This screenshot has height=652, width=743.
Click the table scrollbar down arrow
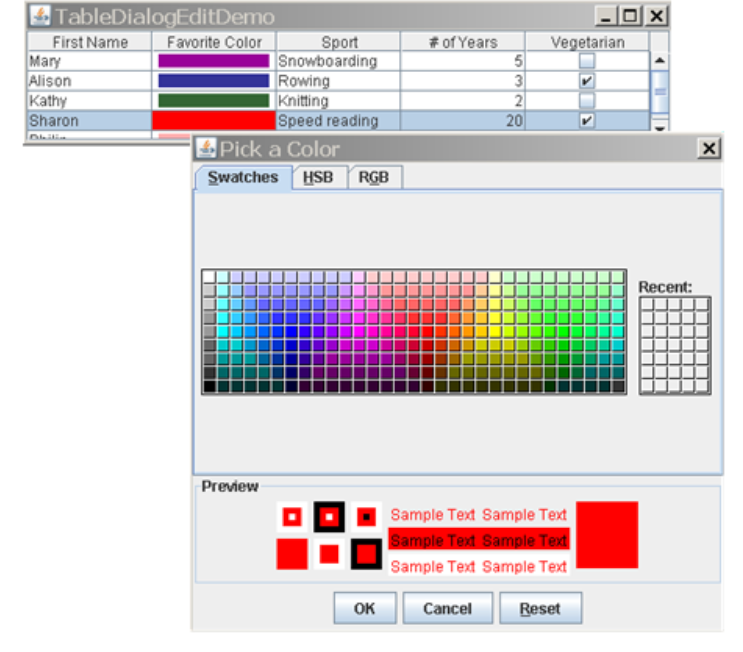click(660, 127)
